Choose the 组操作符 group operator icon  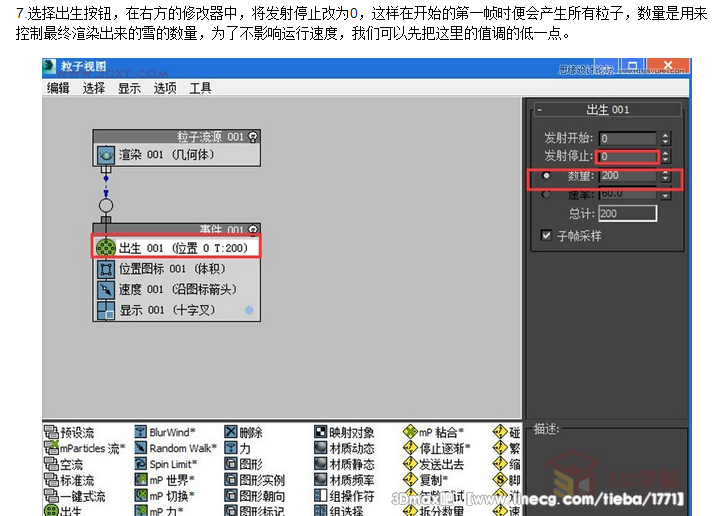point(321,496)
